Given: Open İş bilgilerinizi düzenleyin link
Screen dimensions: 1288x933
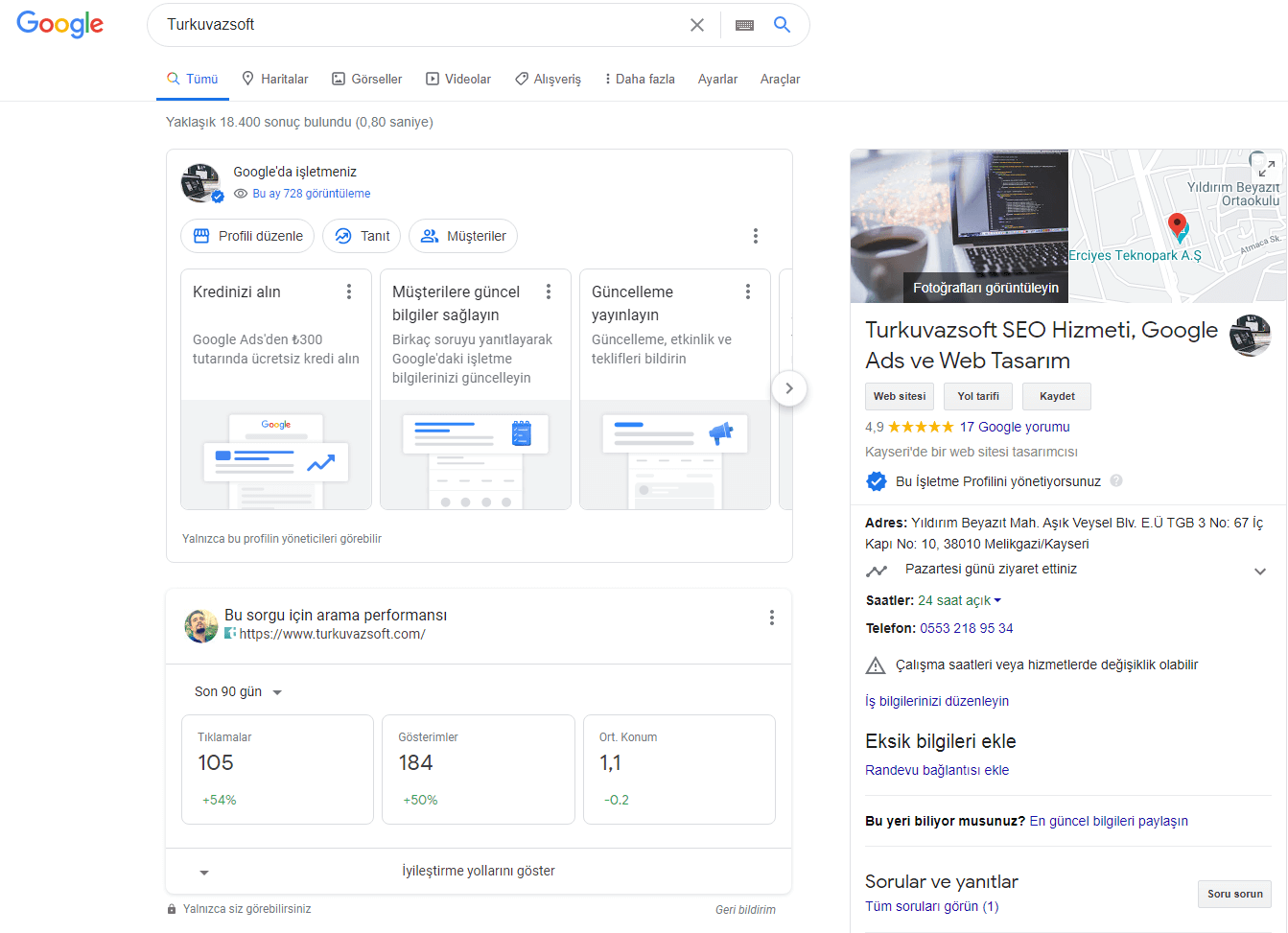Looking at the screenshot, I should [x=937, y=701].
